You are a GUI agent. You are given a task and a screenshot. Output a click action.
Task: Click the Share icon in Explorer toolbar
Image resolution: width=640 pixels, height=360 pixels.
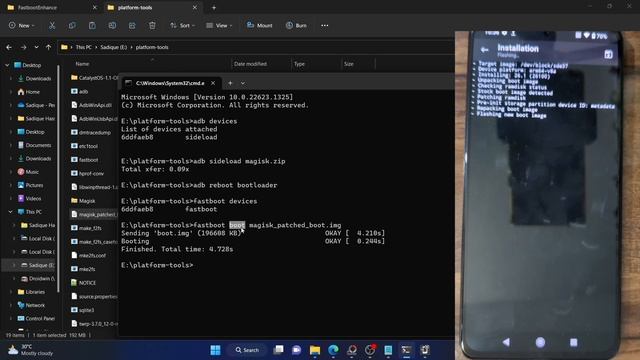pyautogui.click(x=132, y=25)
